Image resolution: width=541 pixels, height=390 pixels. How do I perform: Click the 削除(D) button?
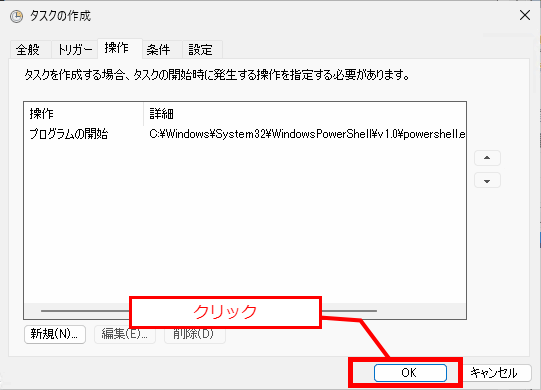pos(195,334)
